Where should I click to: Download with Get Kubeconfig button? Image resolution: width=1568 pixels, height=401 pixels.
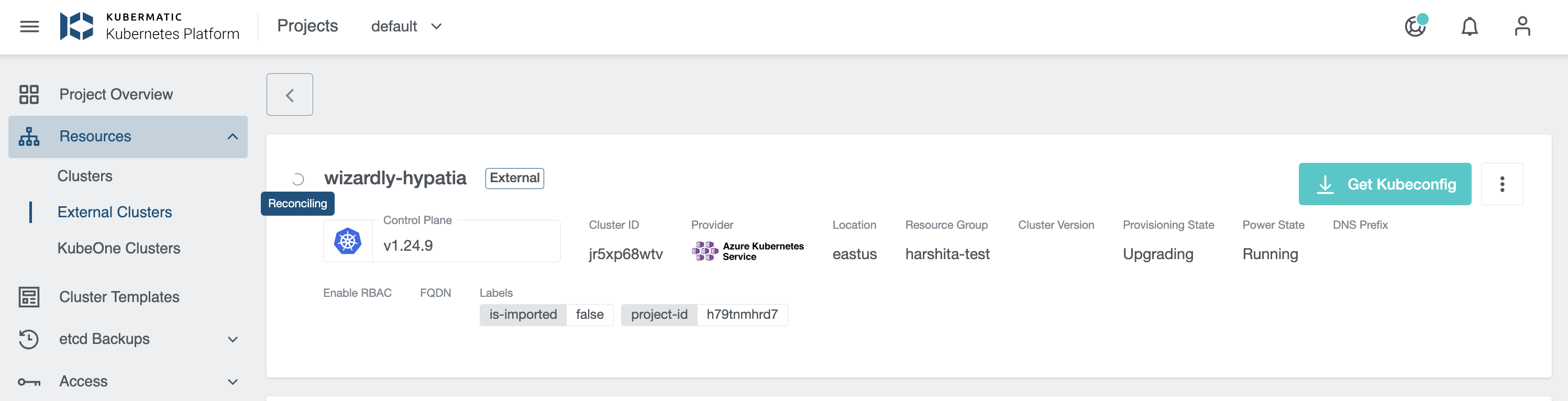[1384, 184]
